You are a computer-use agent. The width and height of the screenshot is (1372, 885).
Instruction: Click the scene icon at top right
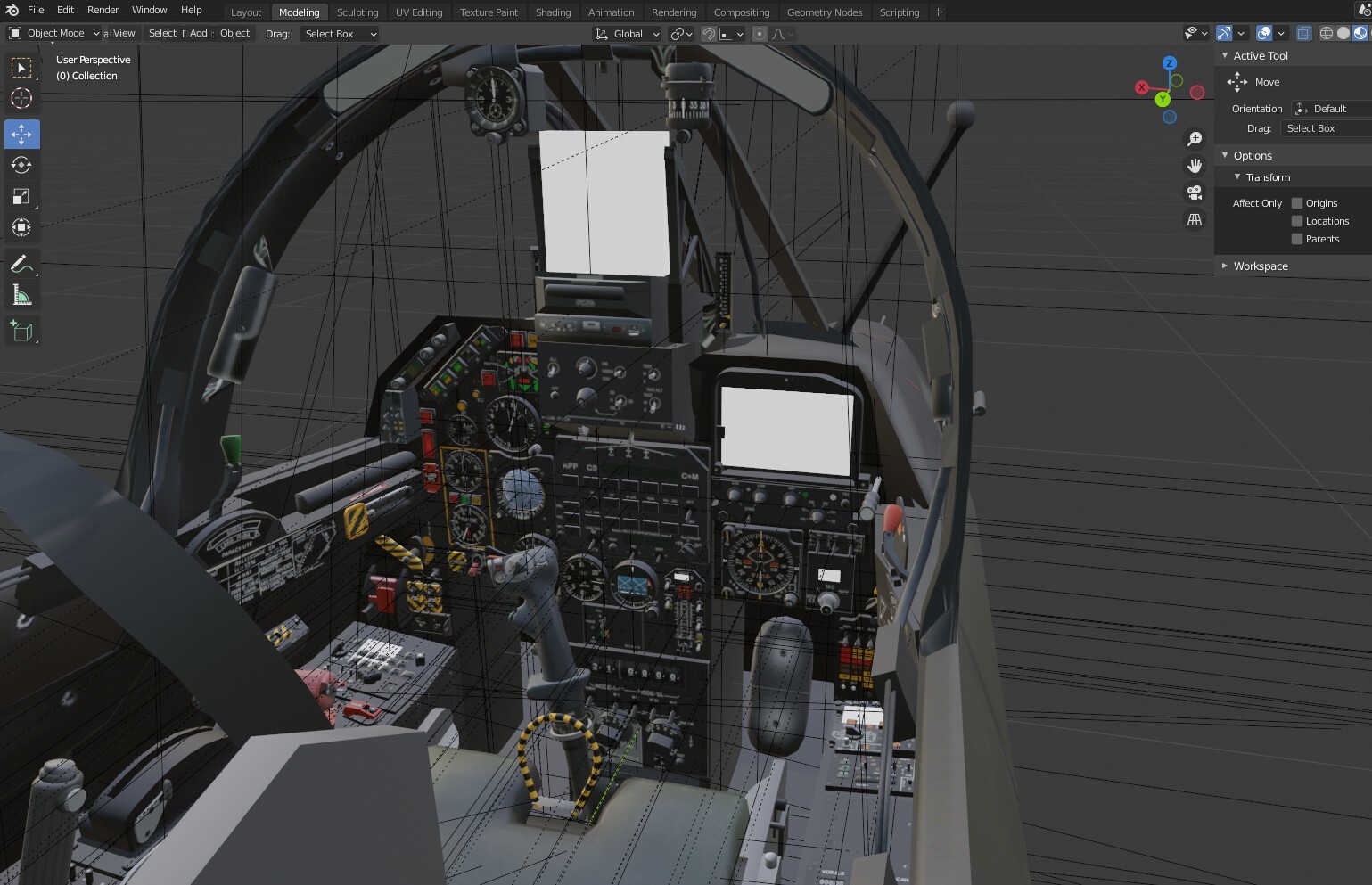(x=1365, y=9)
